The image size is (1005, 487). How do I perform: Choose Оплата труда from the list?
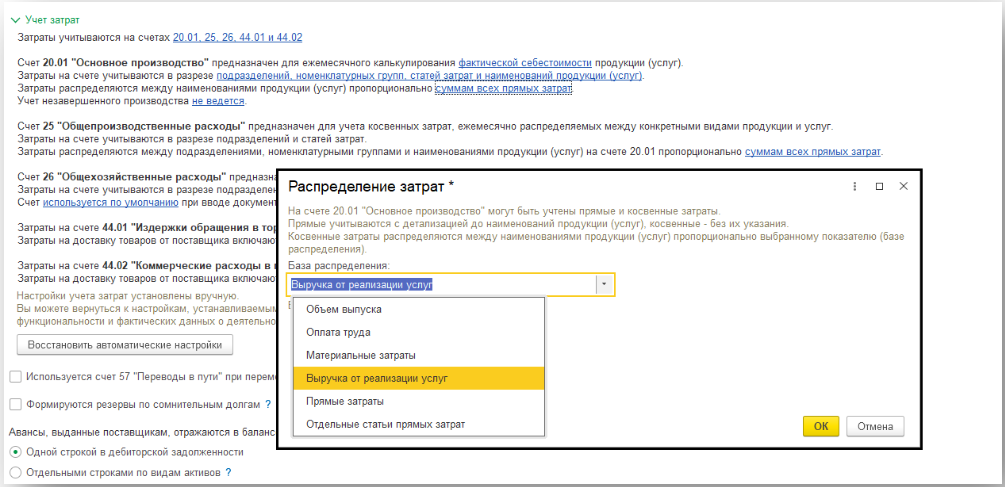(338, 332)
